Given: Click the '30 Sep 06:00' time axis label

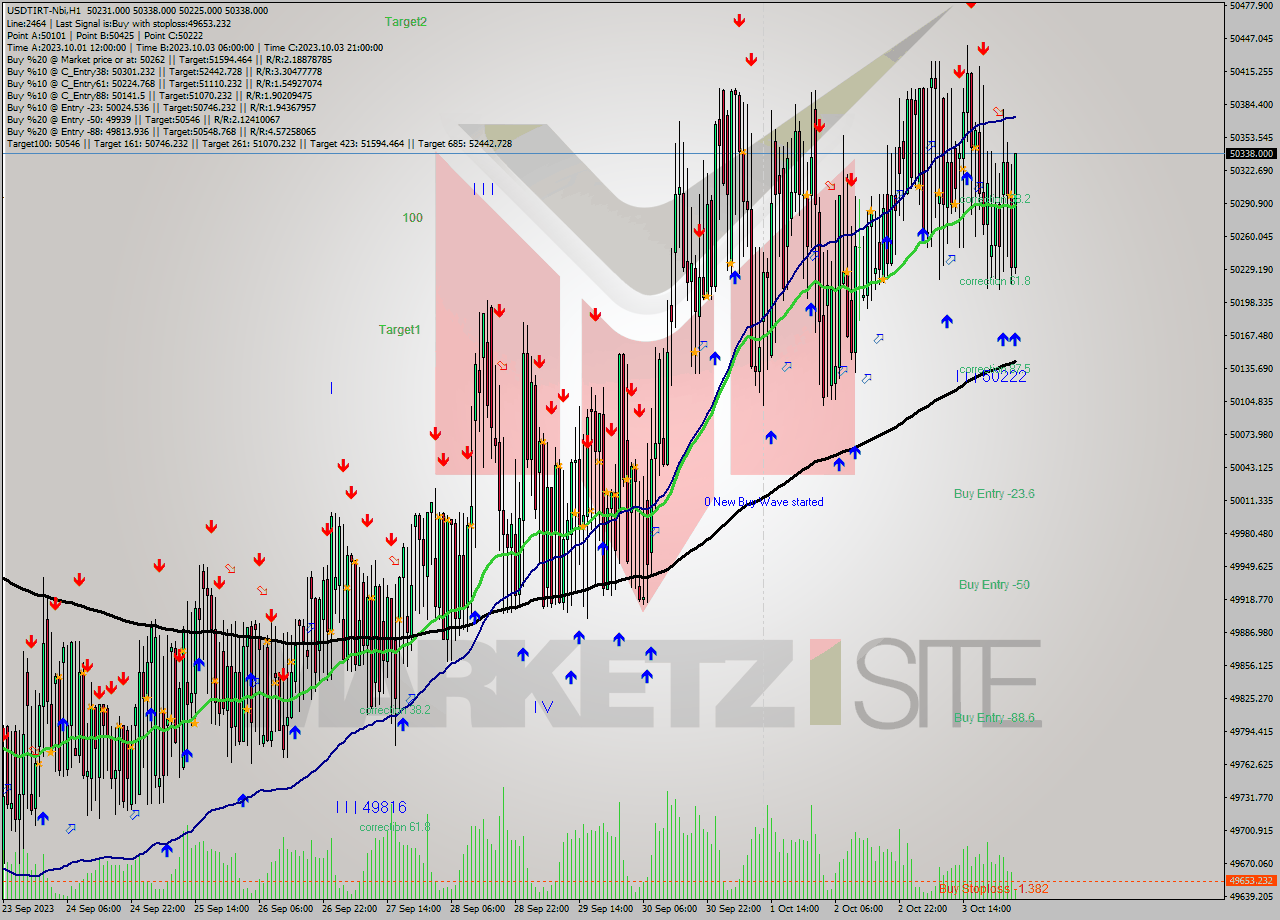Looking at the screenshot, I should point(669,909).
